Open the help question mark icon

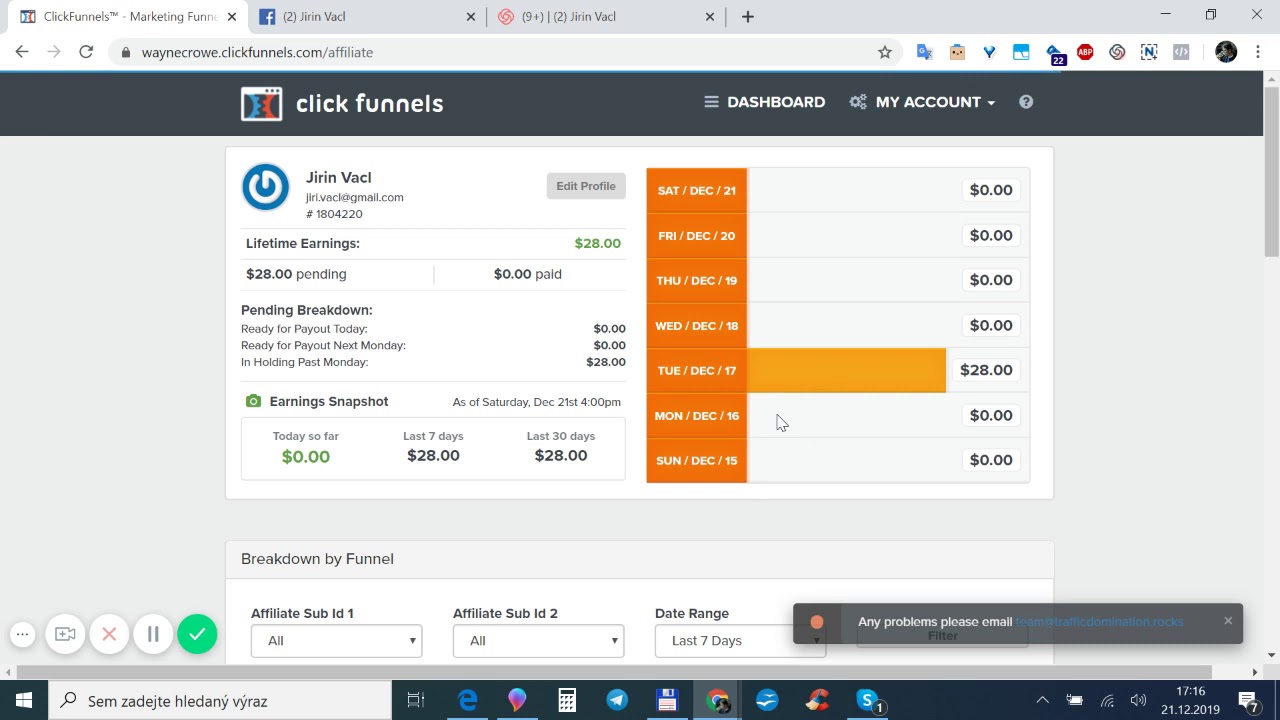coord(1026,102)
